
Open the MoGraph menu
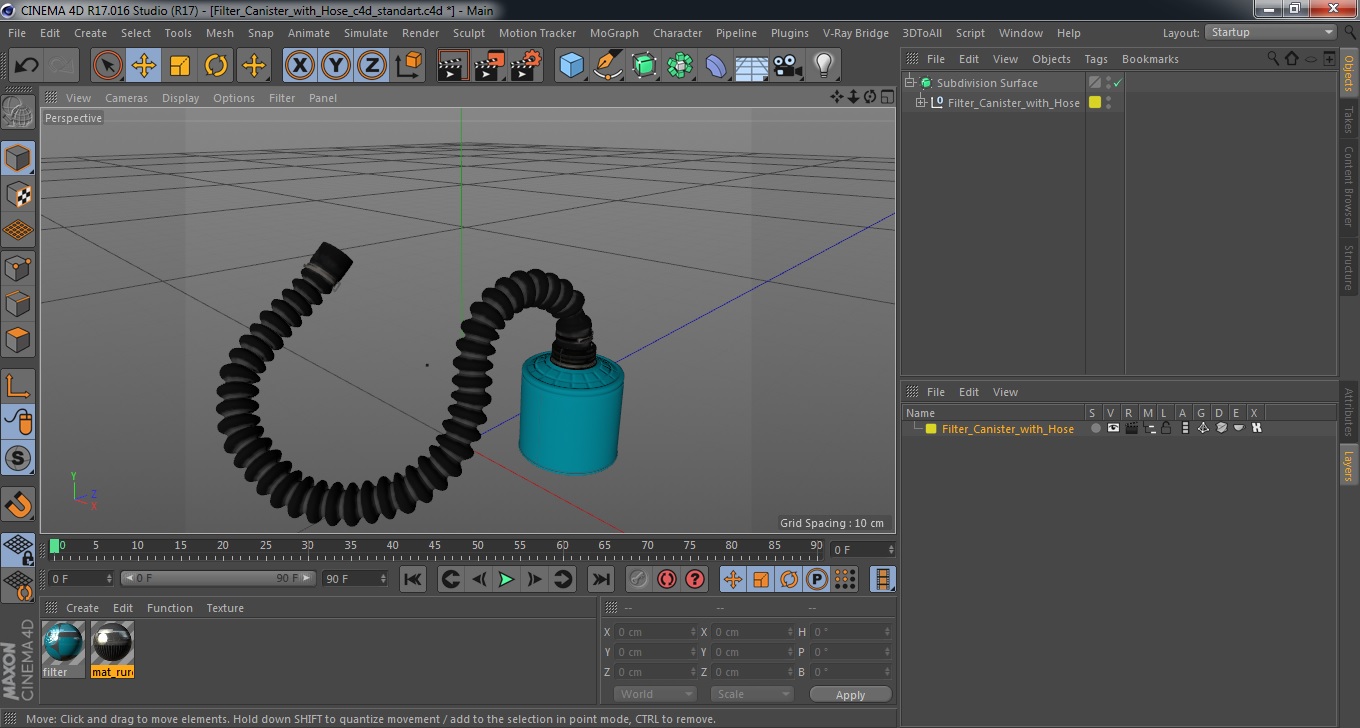[614, 33]
